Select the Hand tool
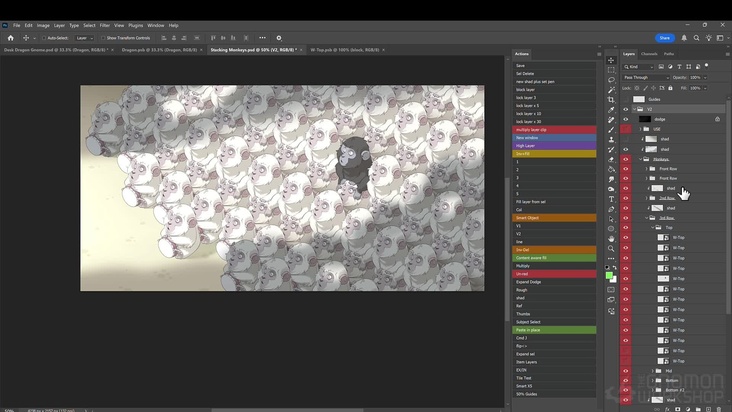The height and width of the screenshot is (412, 732). point(611,238)
